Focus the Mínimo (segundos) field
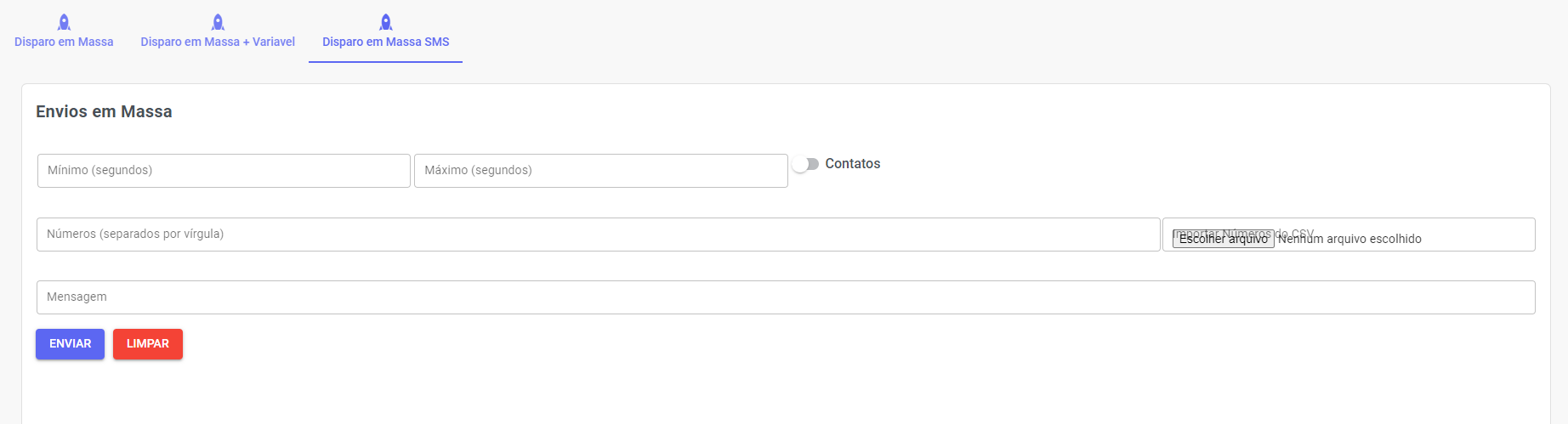 pyautogui.click(x=224, y=171)
